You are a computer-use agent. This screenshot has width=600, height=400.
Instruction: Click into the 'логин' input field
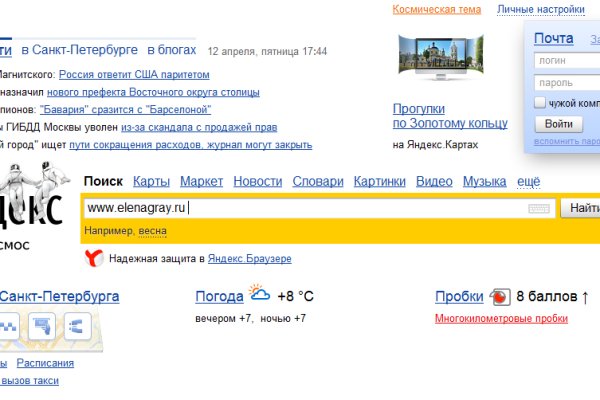[x=567, y=61]
